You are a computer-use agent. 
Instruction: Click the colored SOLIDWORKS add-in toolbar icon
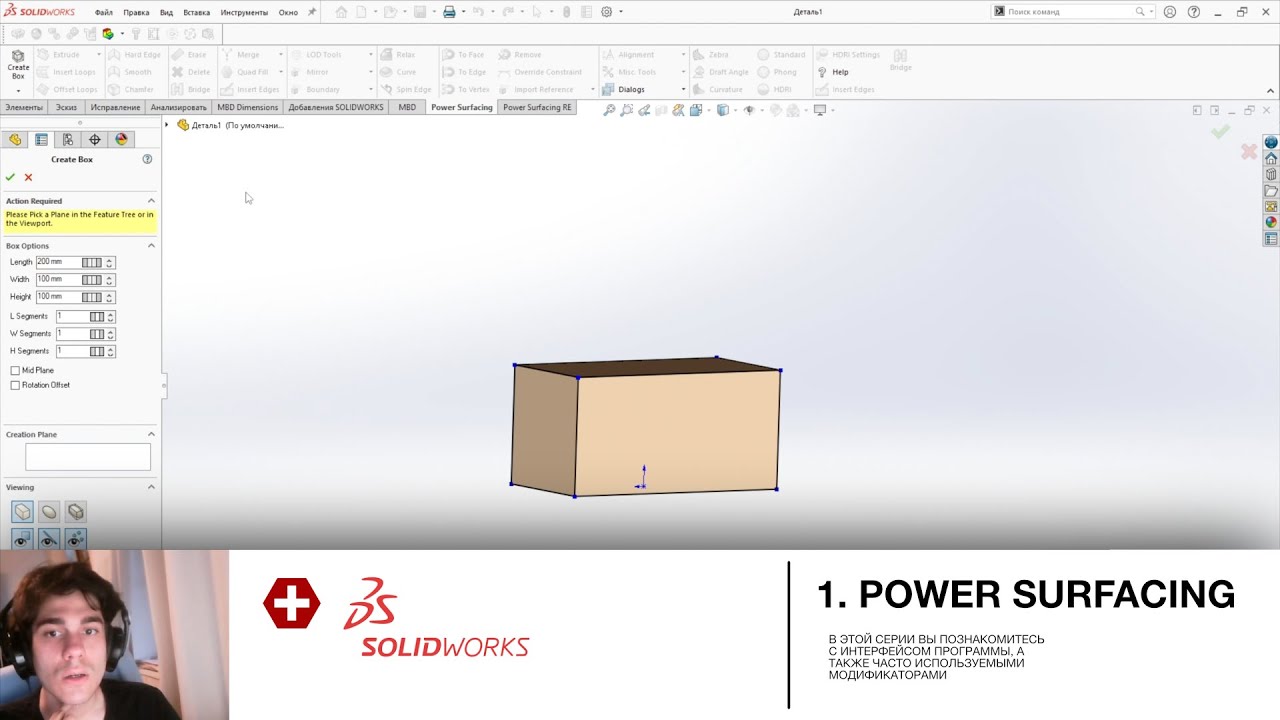(108, 33)
